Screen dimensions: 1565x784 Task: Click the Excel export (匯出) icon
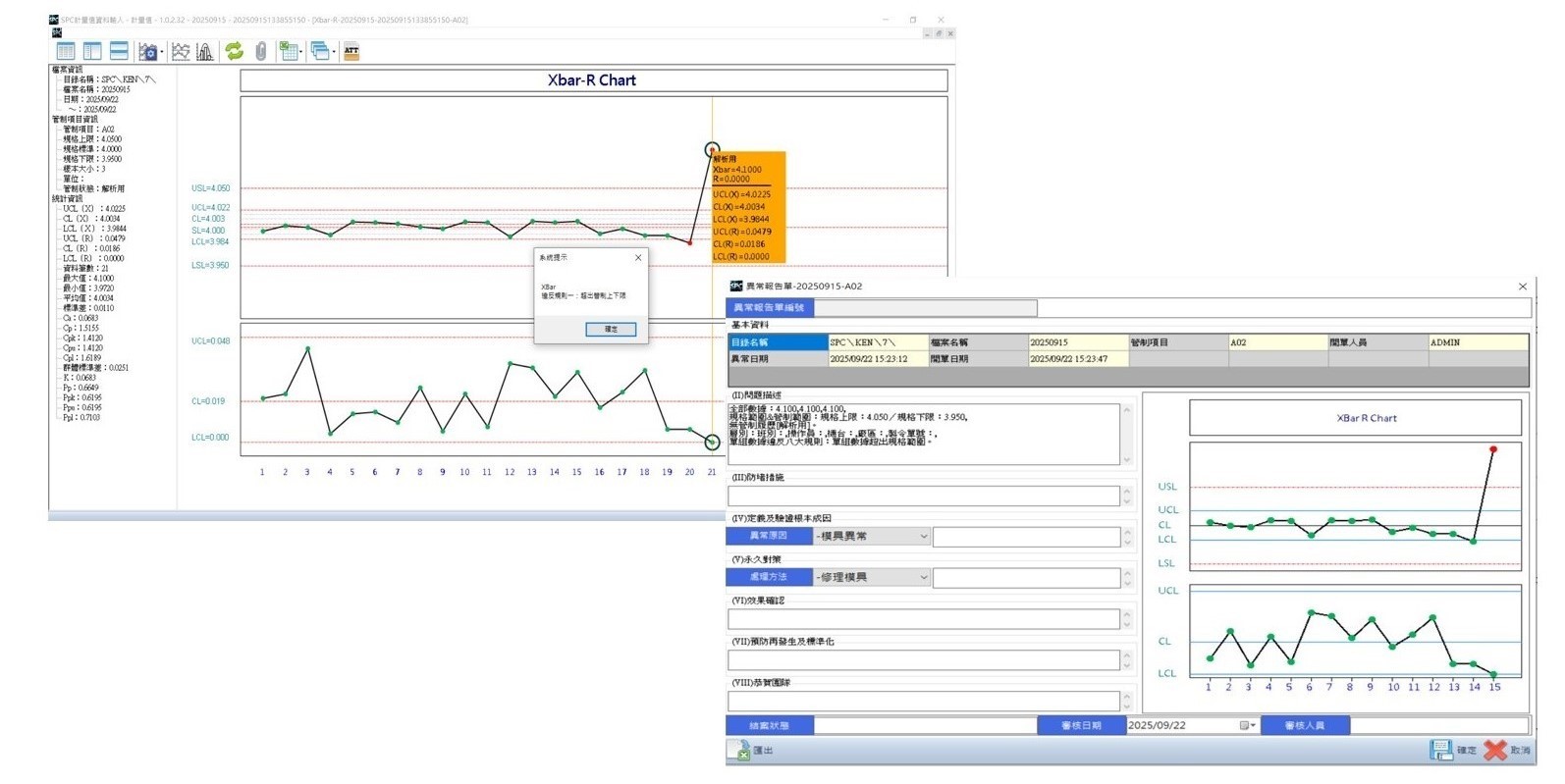coord(740,751)
